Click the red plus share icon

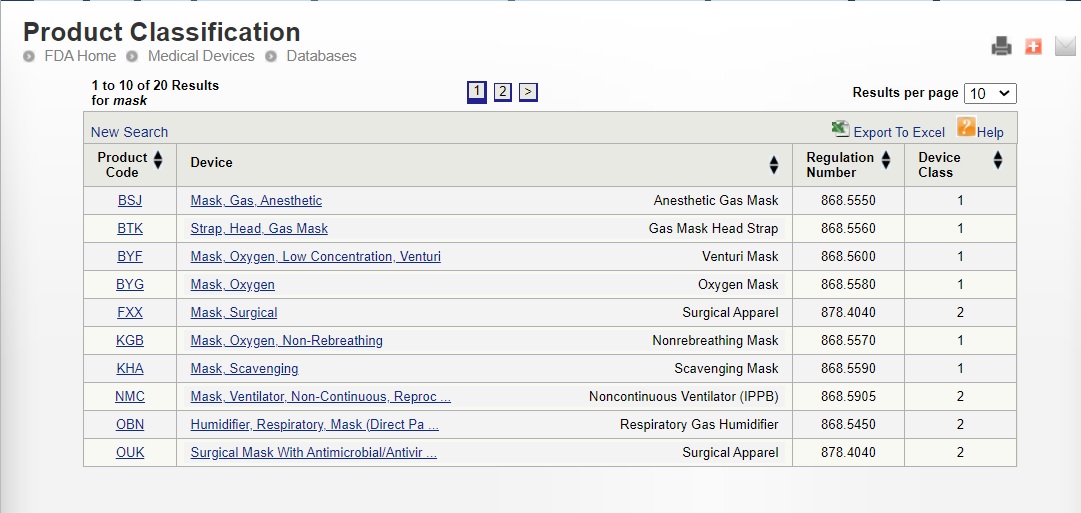(x=1033, y=46)
